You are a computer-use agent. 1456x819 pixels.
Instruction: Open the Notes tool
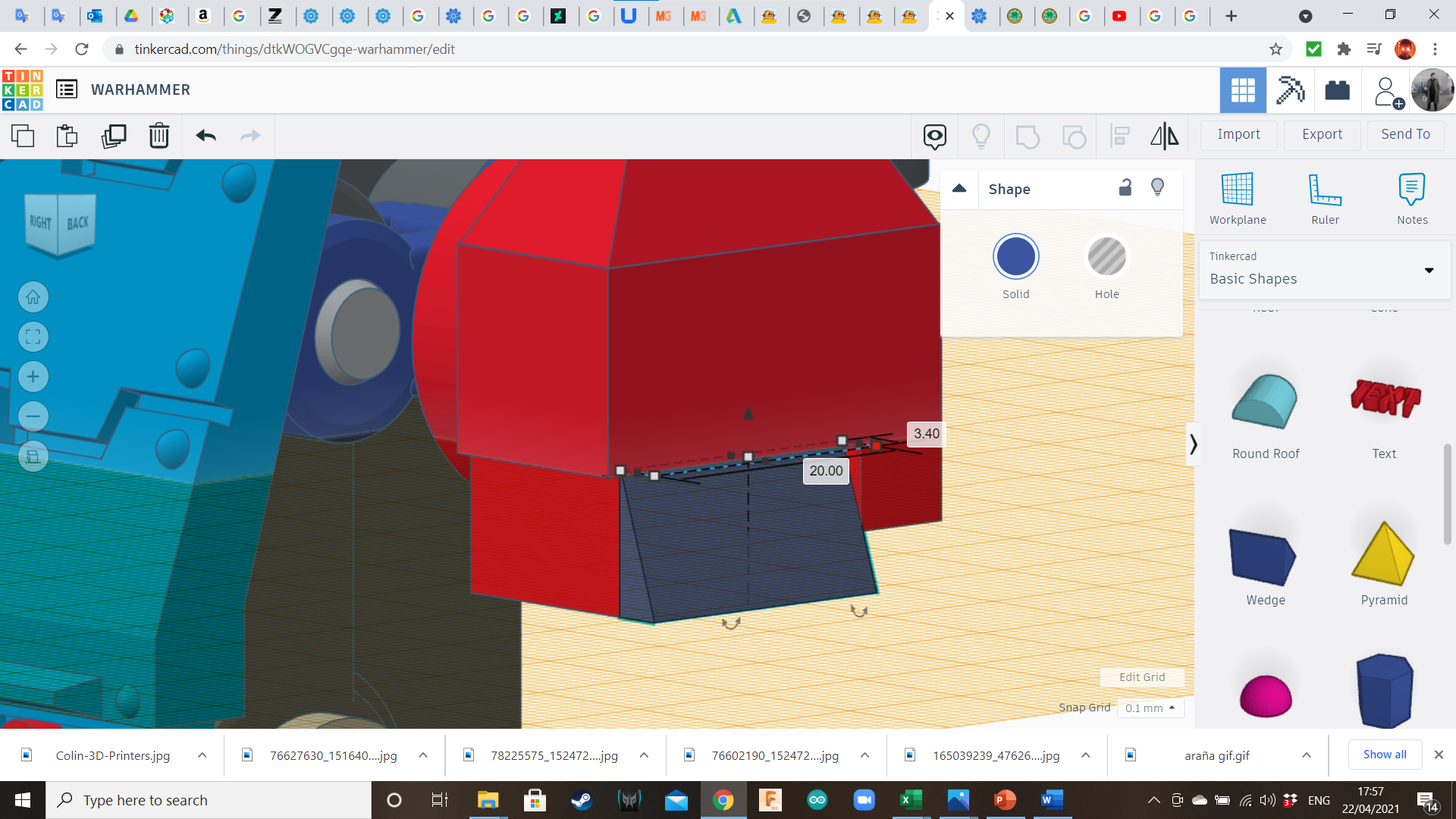point(1412,198)
